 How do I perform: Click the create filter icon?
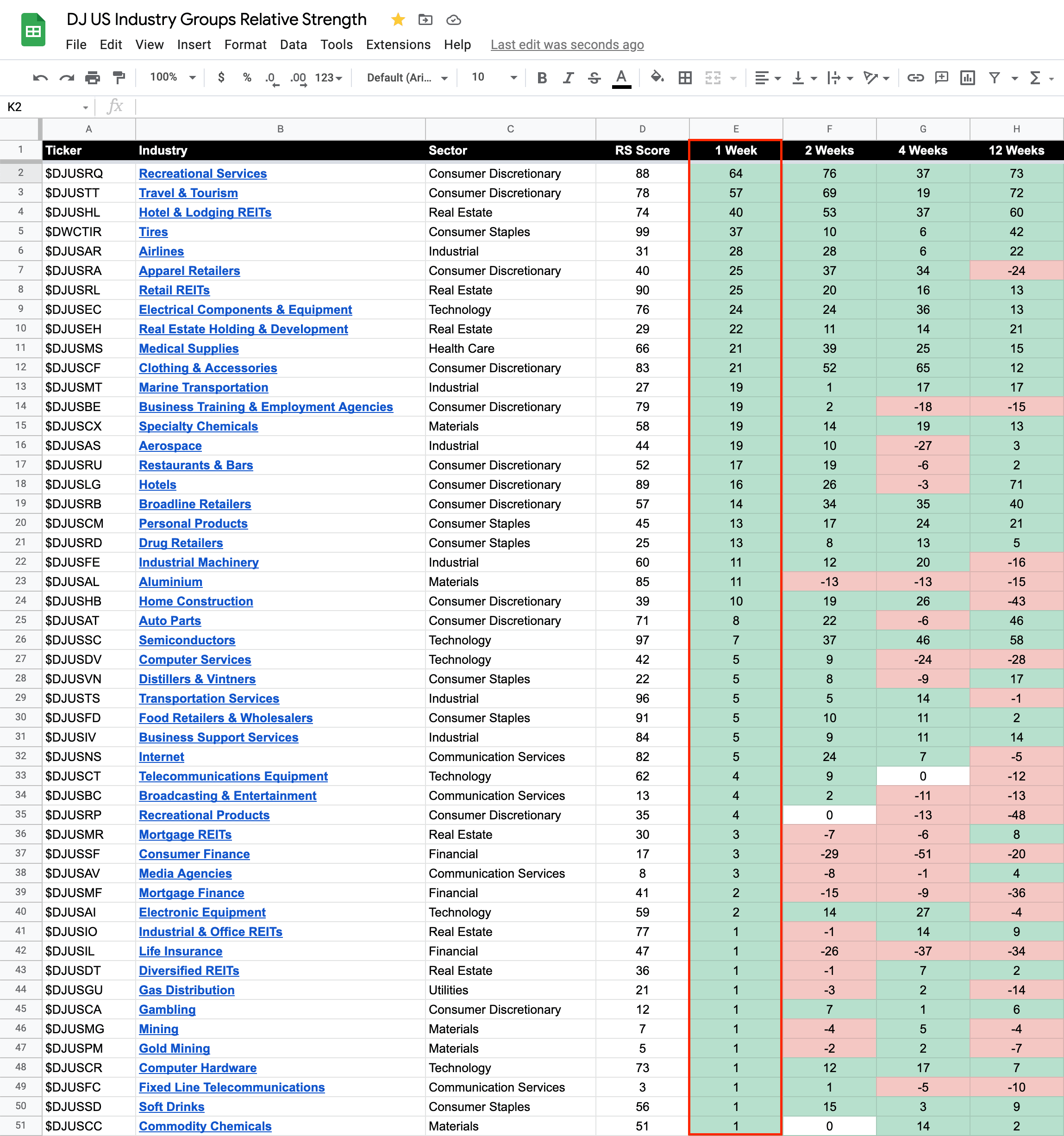(x=994, y=78)
